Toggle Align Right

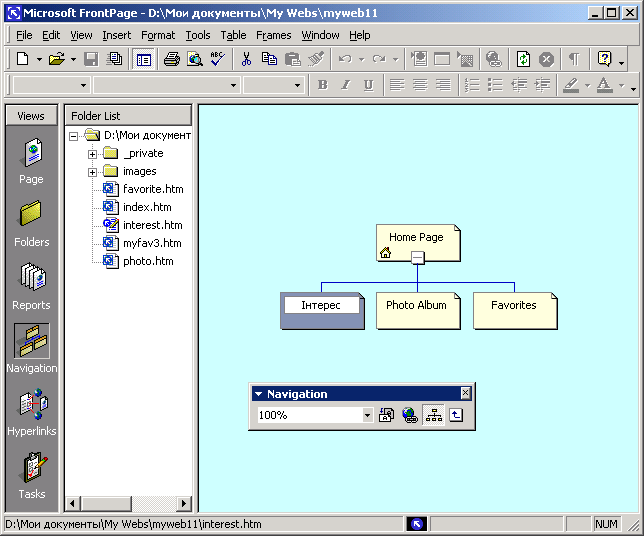point(443,85)
